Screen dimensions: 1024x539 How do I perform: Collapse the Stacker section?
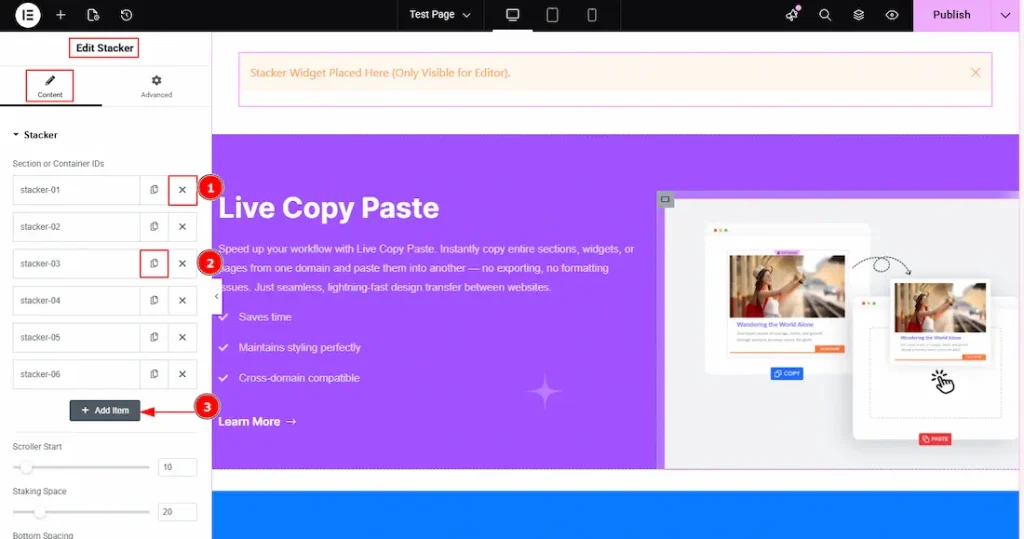coord(16,135)
